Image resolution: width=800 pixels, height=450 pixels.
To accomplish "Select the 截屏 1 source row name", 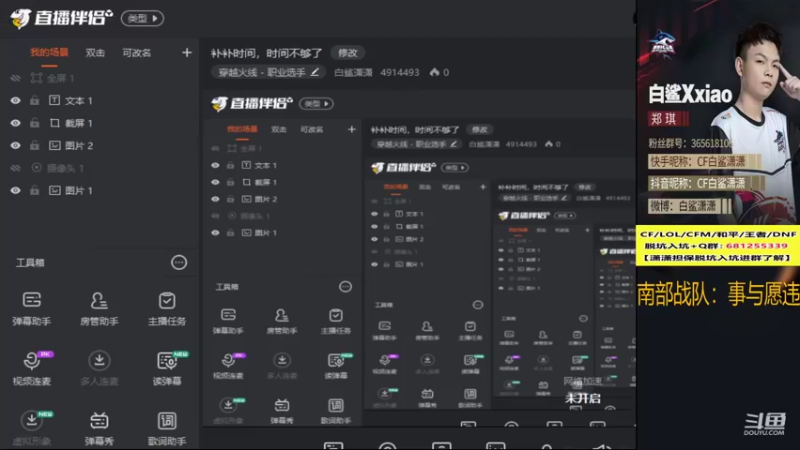I will [x=79, y=123].
